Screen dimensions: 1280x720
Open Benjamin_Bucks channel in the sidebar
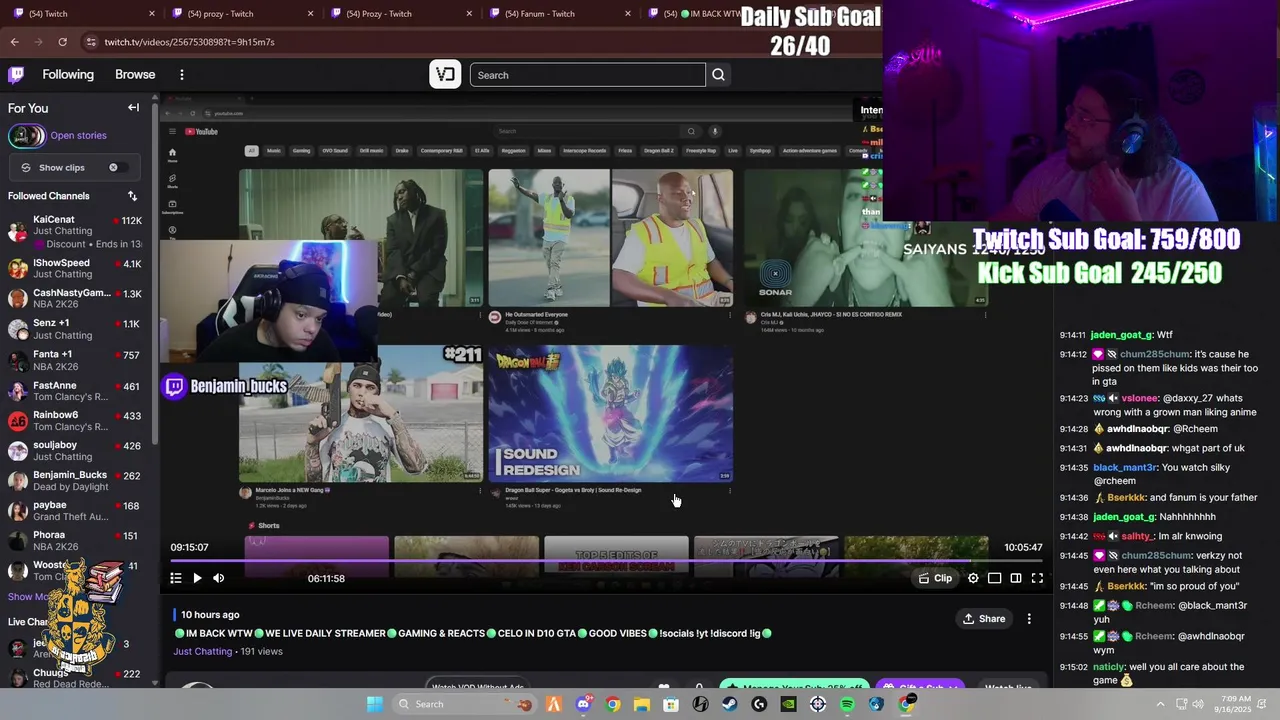coord(75,481)
